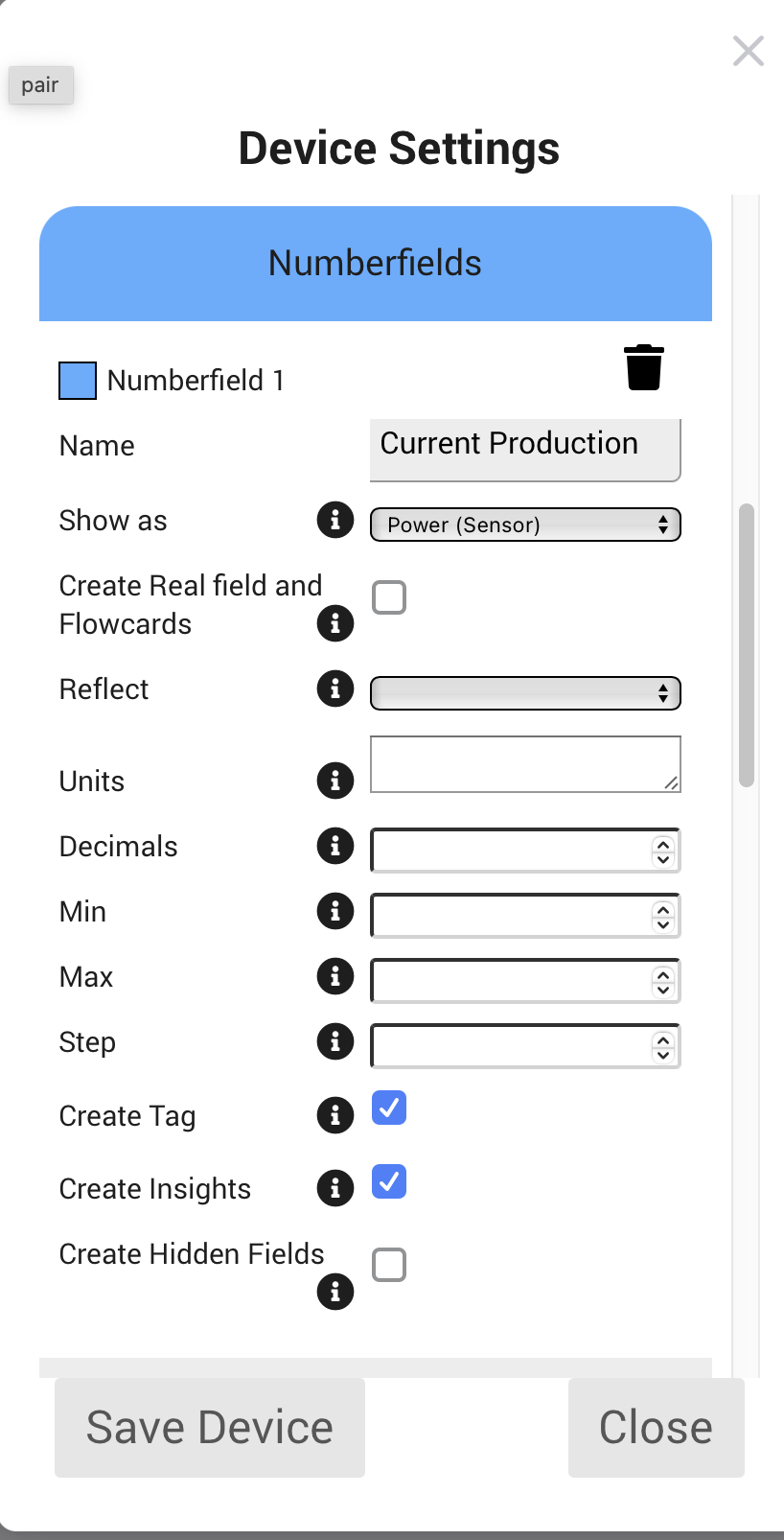Uncheck the Create Tag checkbox
Viewport: 784px width, 1540px height.
pyautogui.click(x=389, y=1108)
